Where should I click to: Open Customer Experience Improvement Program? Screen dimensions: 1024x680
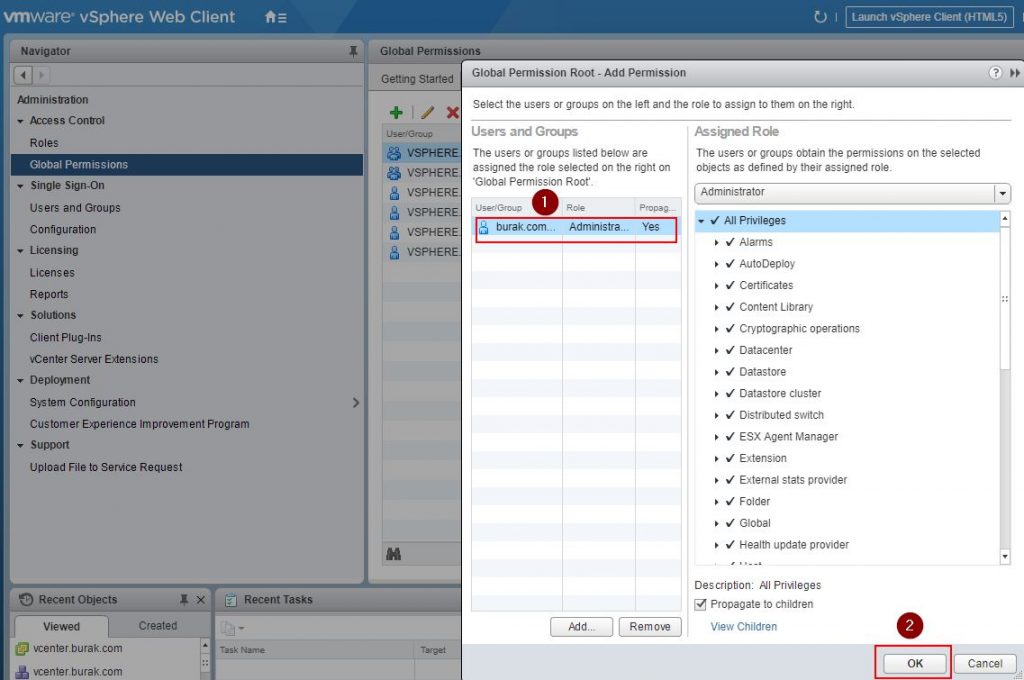pos(140,424)
